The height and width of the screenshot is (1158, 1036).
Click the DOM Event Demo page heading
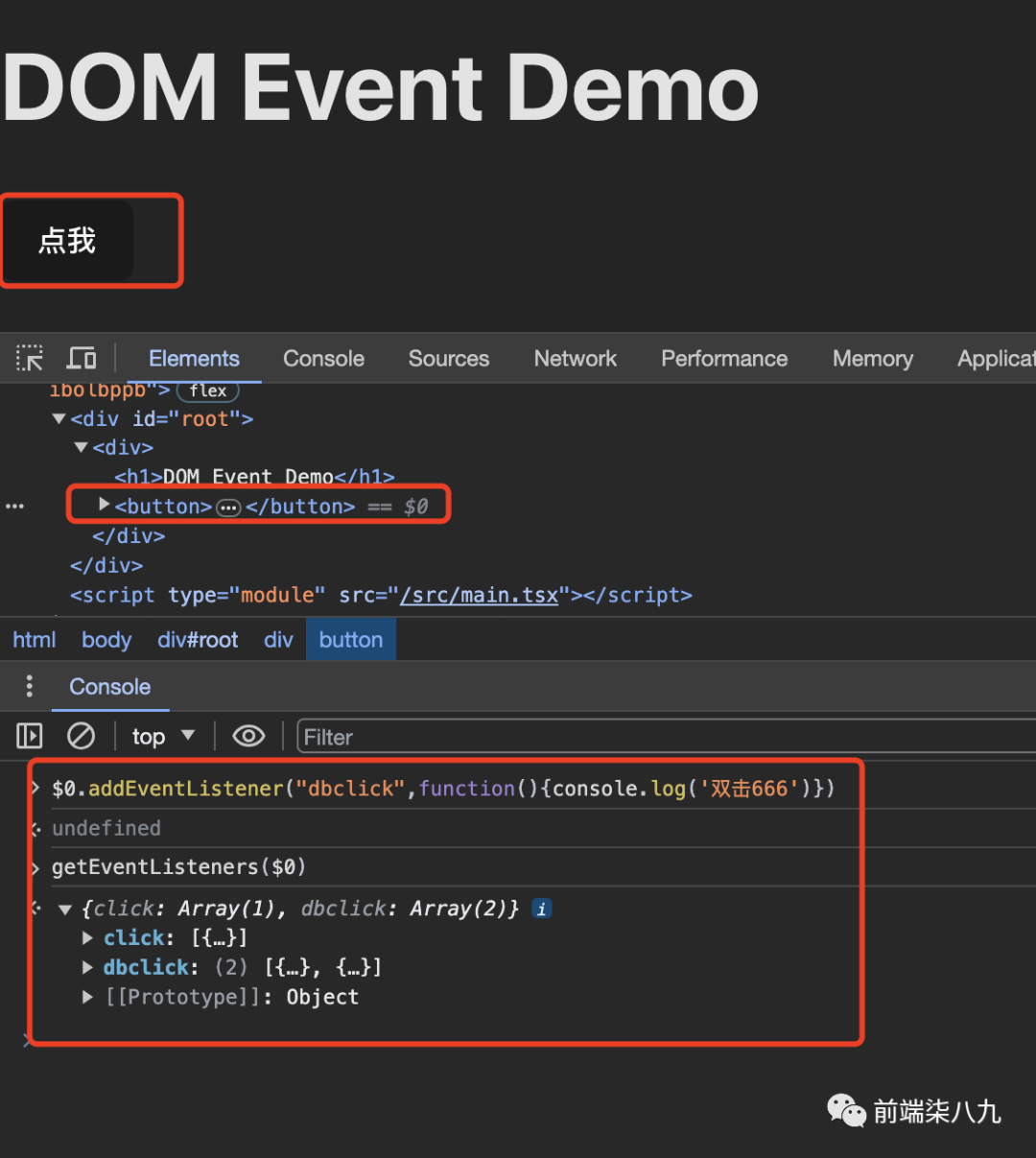(381, 87)
